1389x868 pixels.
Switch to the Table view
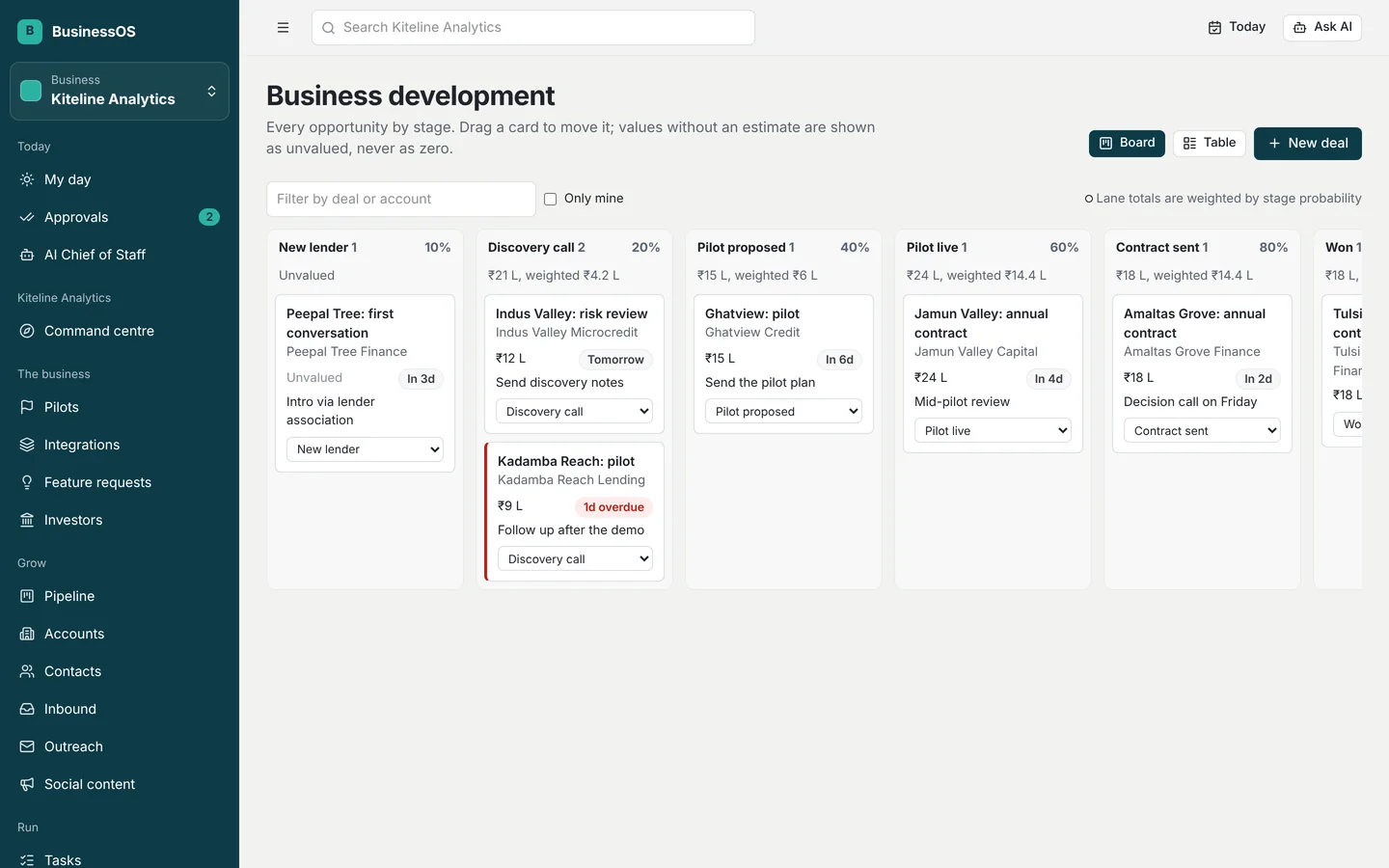[1210, 143]
